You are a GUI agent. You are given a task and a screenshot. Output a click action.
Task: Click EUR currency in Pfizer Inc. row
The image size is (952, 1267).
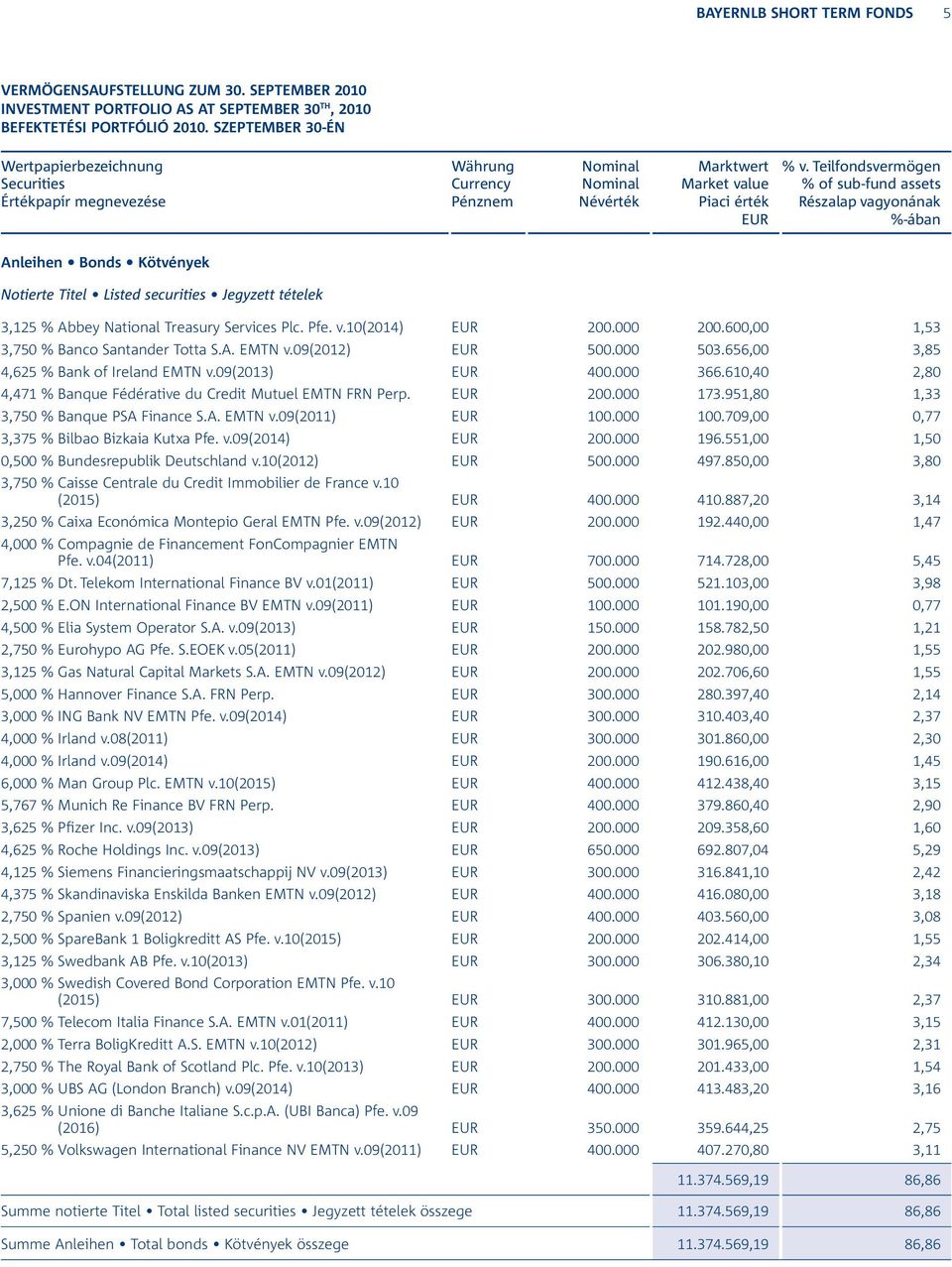[x=464, y=827]
